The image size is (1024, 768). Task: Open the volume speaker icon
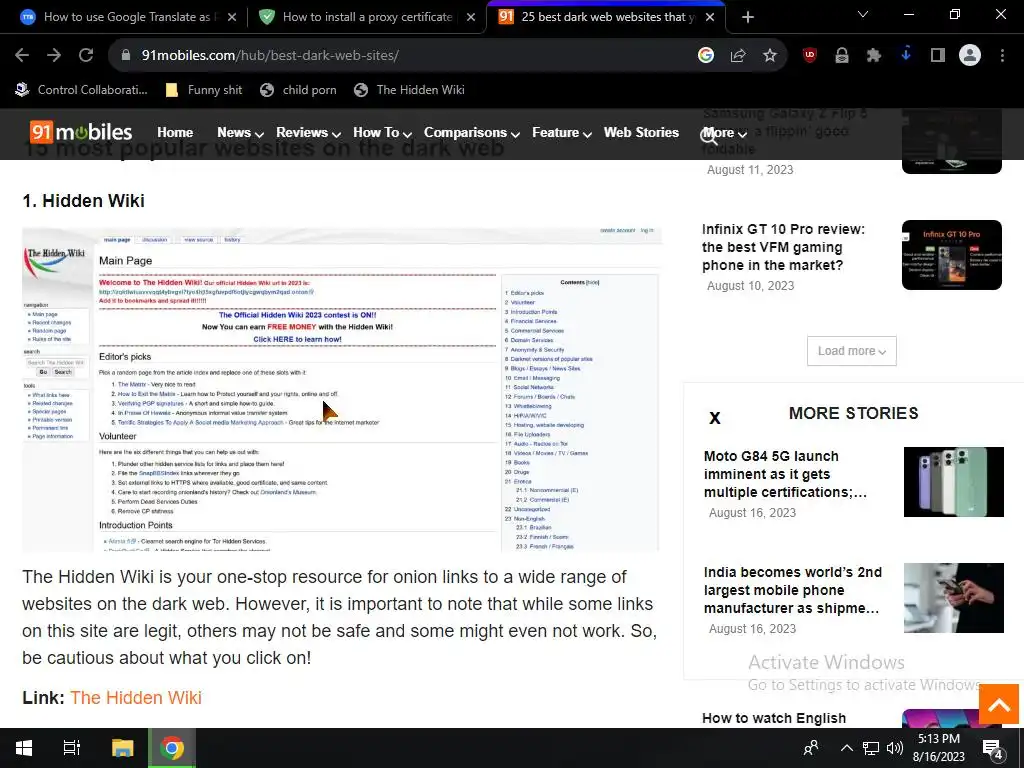895,748
